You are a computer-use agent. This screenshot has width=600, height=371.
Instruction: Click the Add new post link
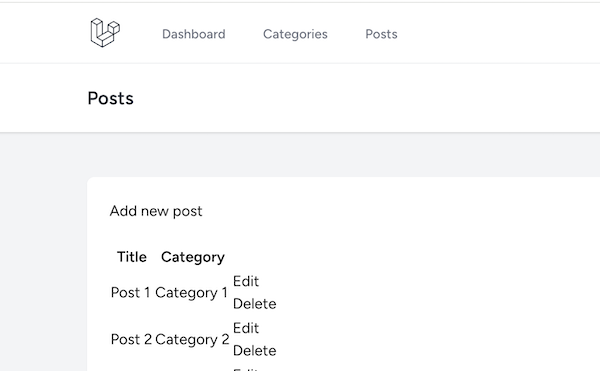[x=156, y=211]
